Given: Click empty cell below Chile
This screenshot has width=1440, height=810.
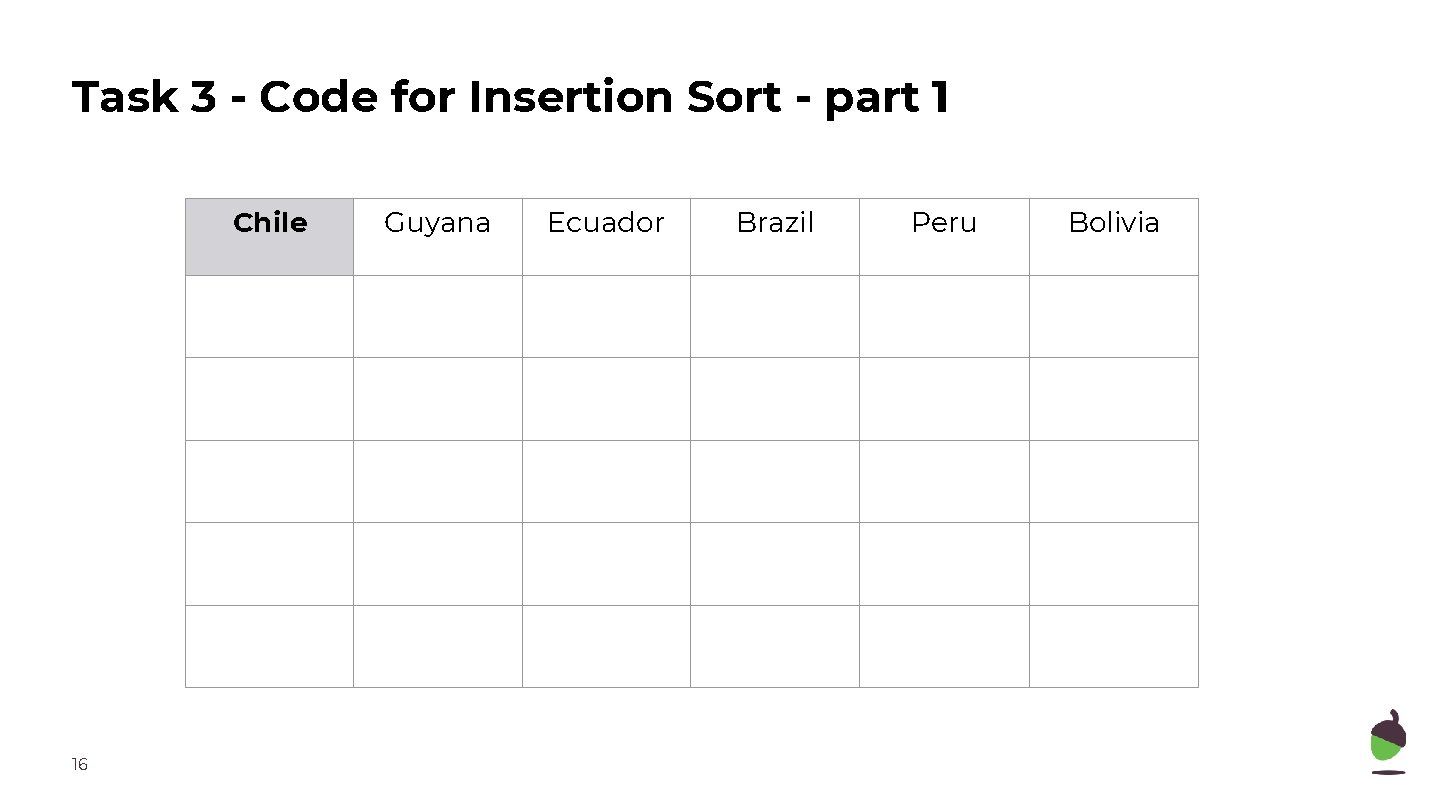Looking at the screenshot, I should (x=269, y=316).
